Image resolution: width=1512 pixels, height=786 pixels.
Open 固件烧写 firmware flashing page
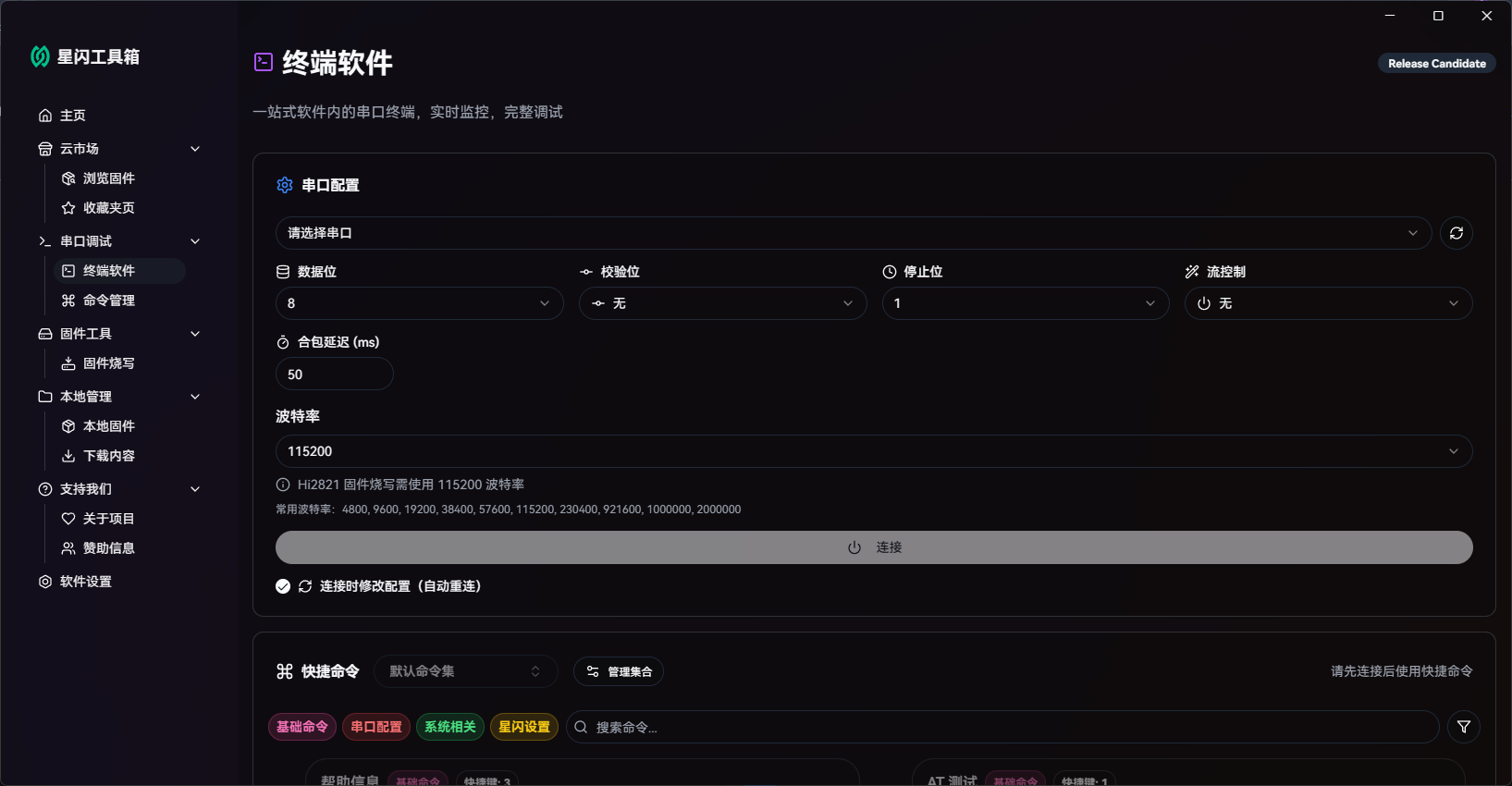tap(108, 363)
